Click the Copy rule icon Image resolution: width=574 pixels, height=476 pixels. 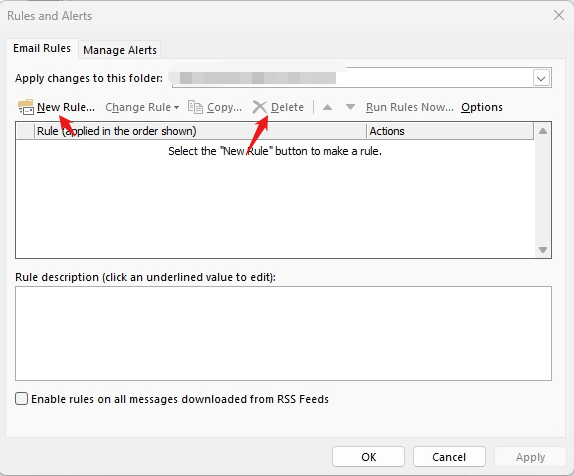pos(195,107)
